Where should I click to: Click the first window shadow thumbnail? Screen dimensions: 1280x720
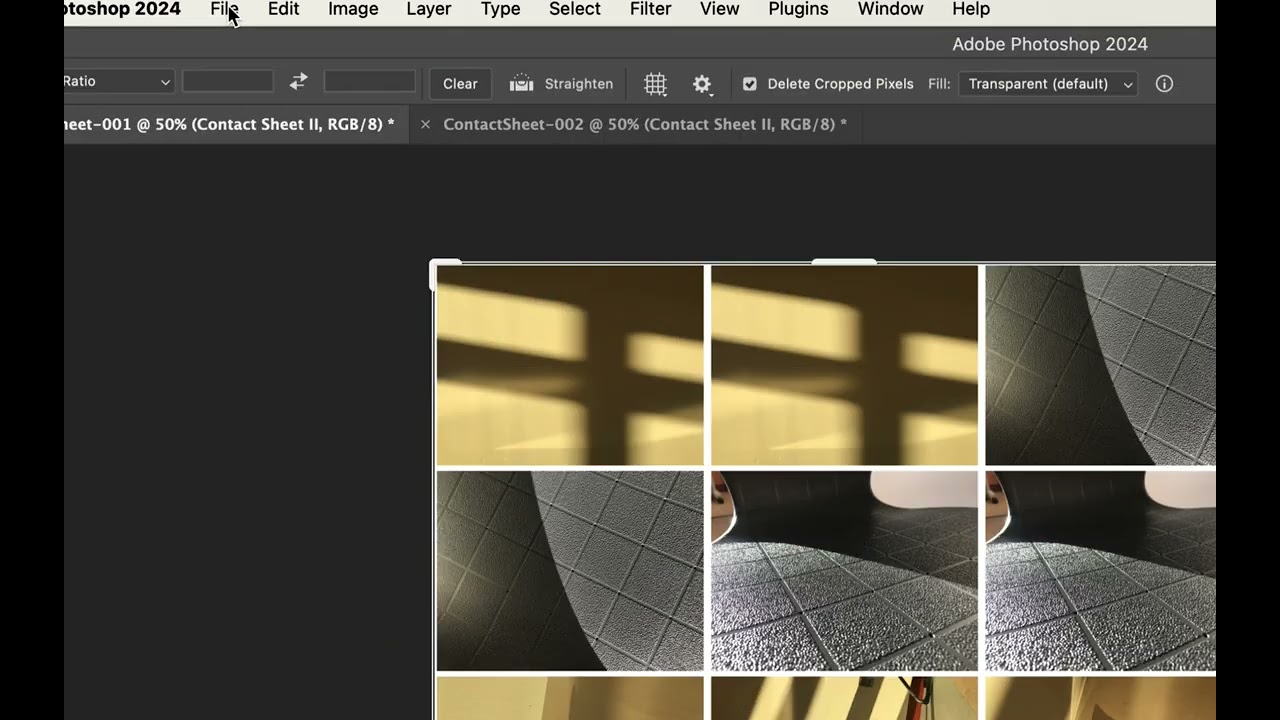(x=570, y=365)
